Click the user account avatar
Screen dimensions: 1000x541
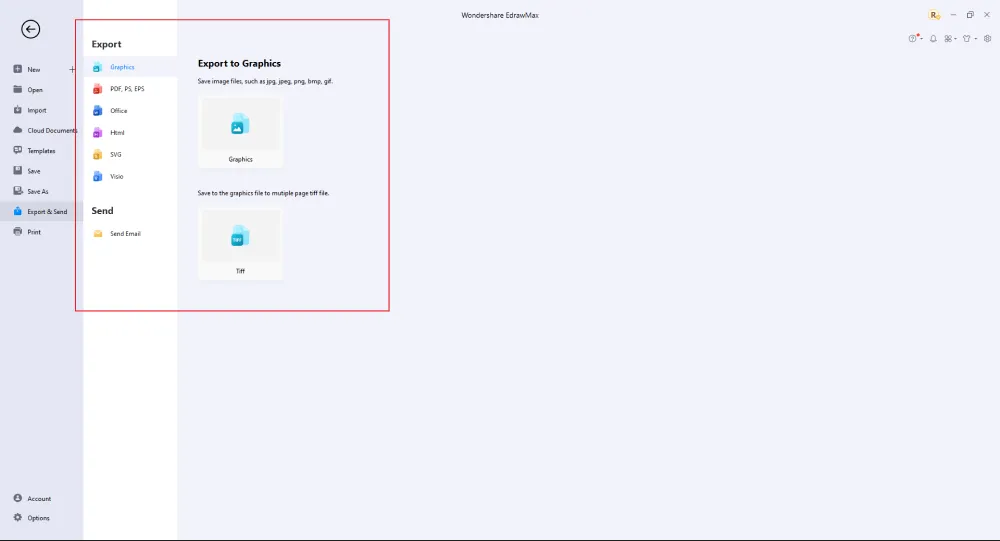934,15
